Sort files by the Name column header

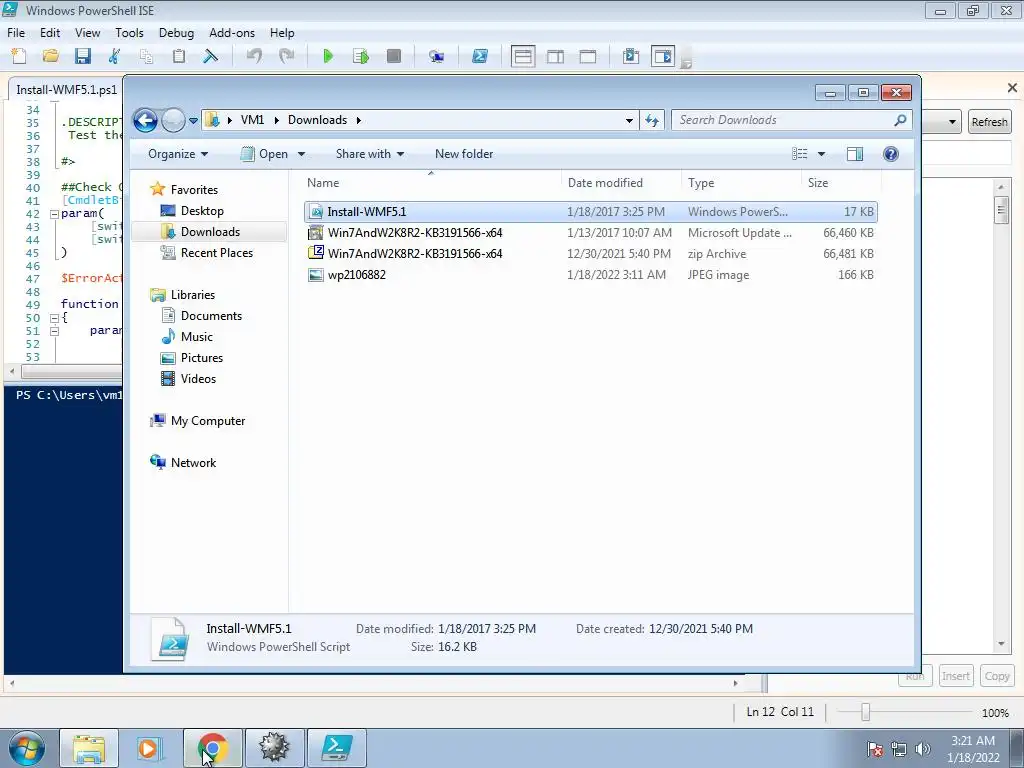[431, 183]
